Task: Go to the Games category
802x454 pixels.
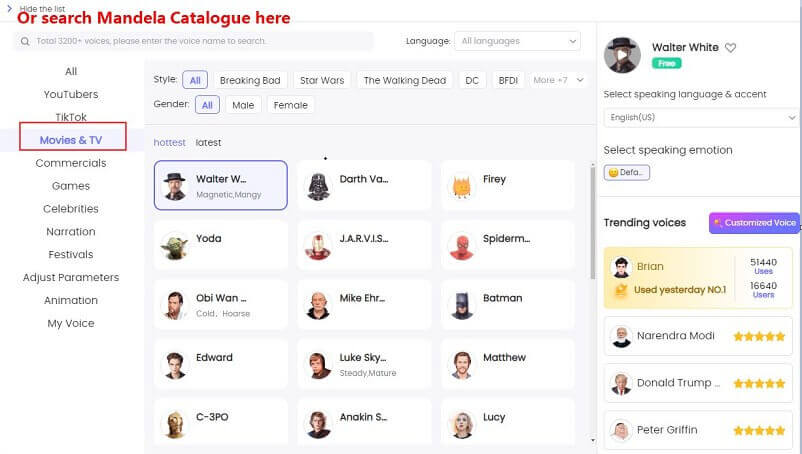Action: pos(71,186)
